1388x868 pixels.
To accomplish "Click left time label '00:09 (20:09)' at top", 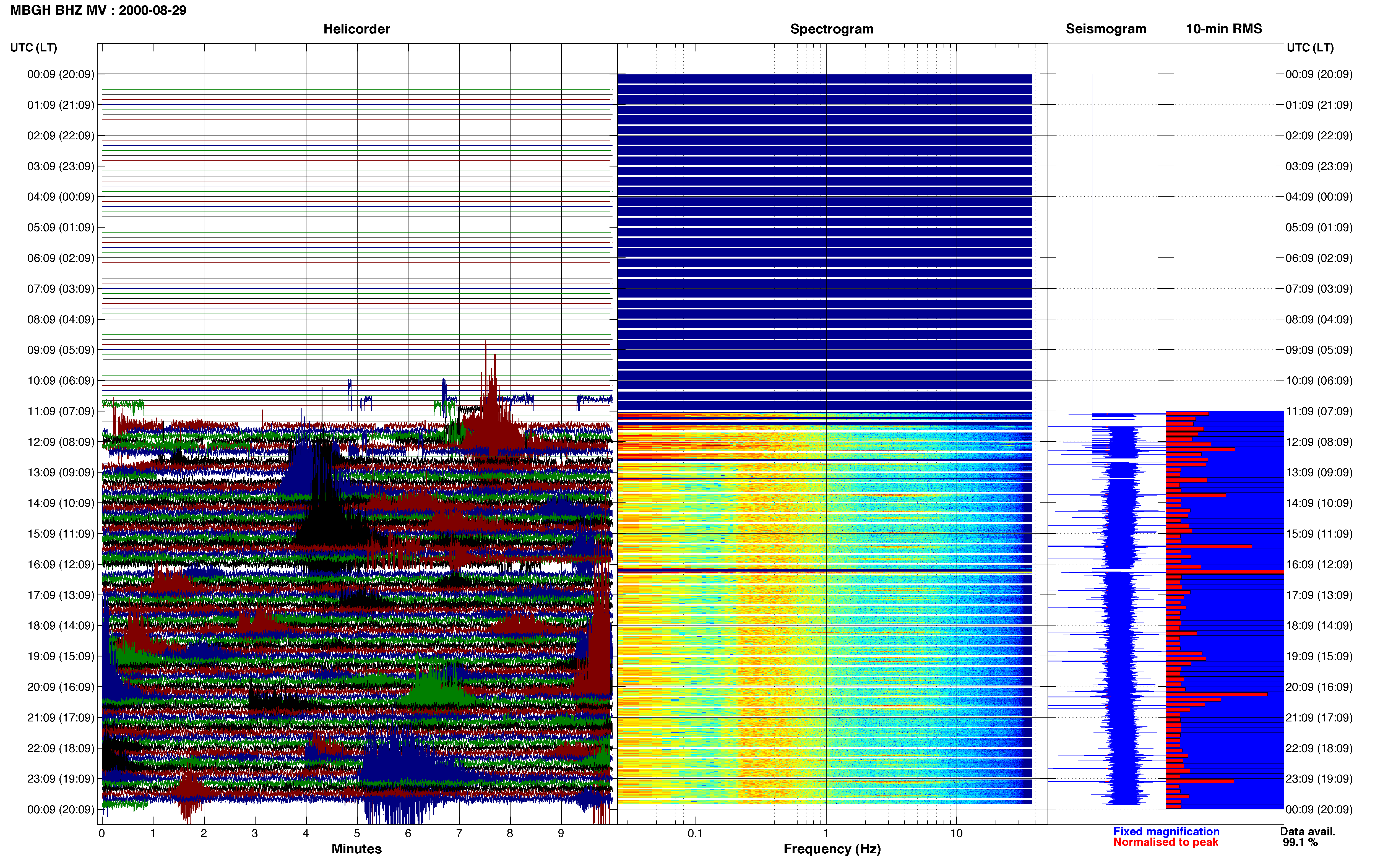I will pos(61,74).
